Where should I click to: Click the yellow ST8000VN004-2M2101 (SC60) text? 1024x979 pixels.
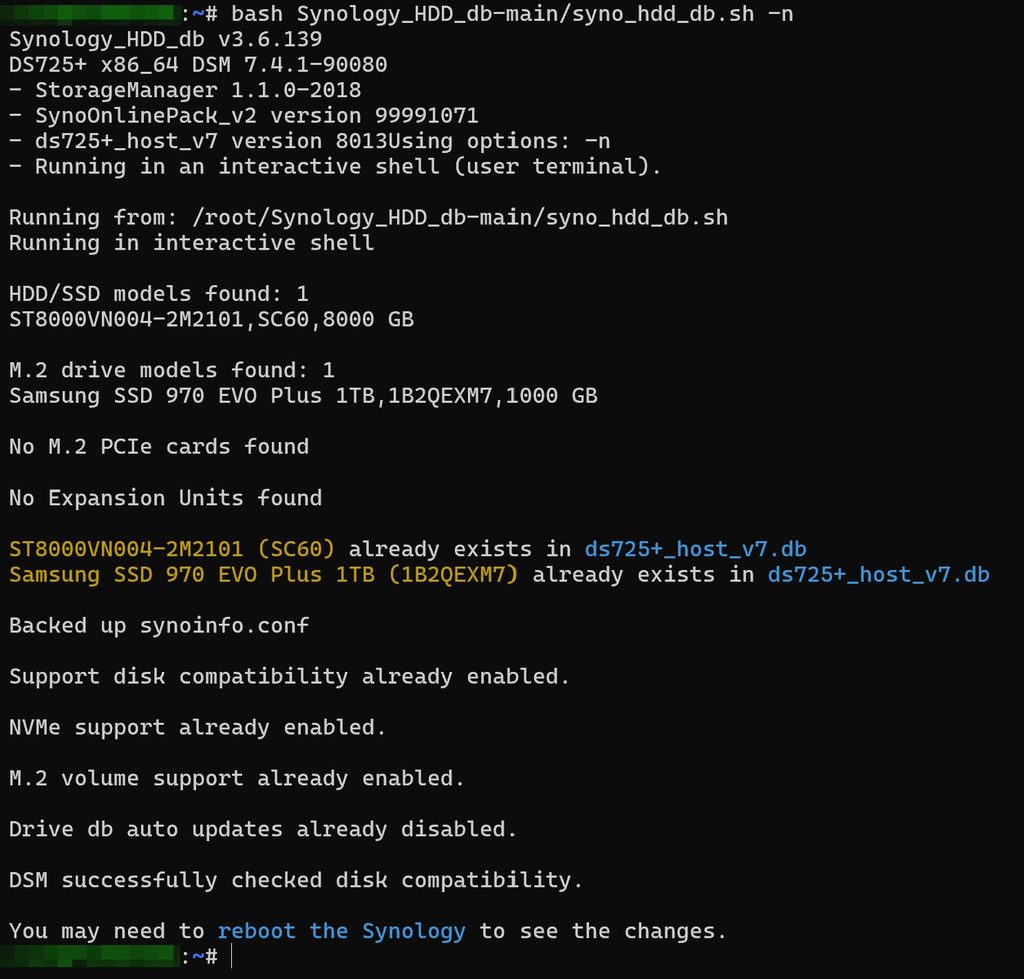[x=172, y=549]
